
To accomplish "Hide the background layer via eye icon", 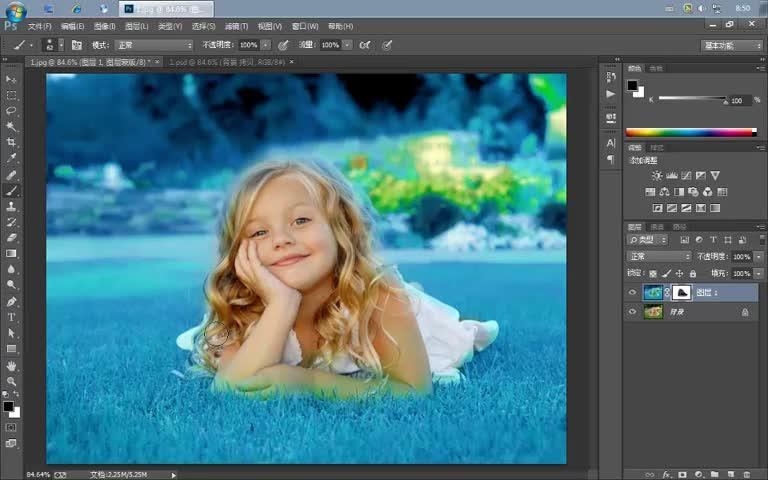I will (x=632, y=312).
